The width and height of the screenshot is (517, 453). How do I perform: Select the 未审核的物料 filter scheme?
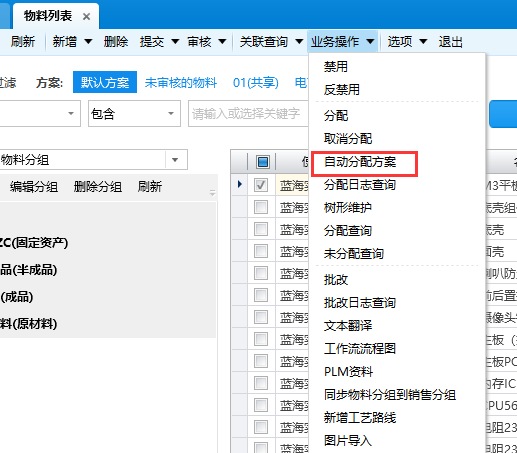pos(181,82)
